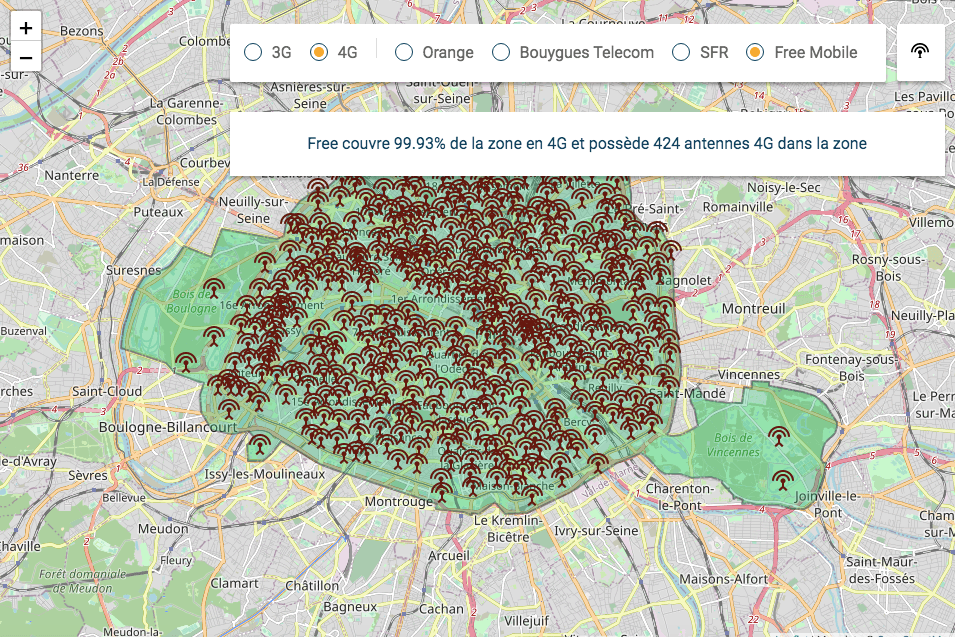The image size is (955, 637).
Task: Zoom out of the map
Action: (x=26, y=57)
